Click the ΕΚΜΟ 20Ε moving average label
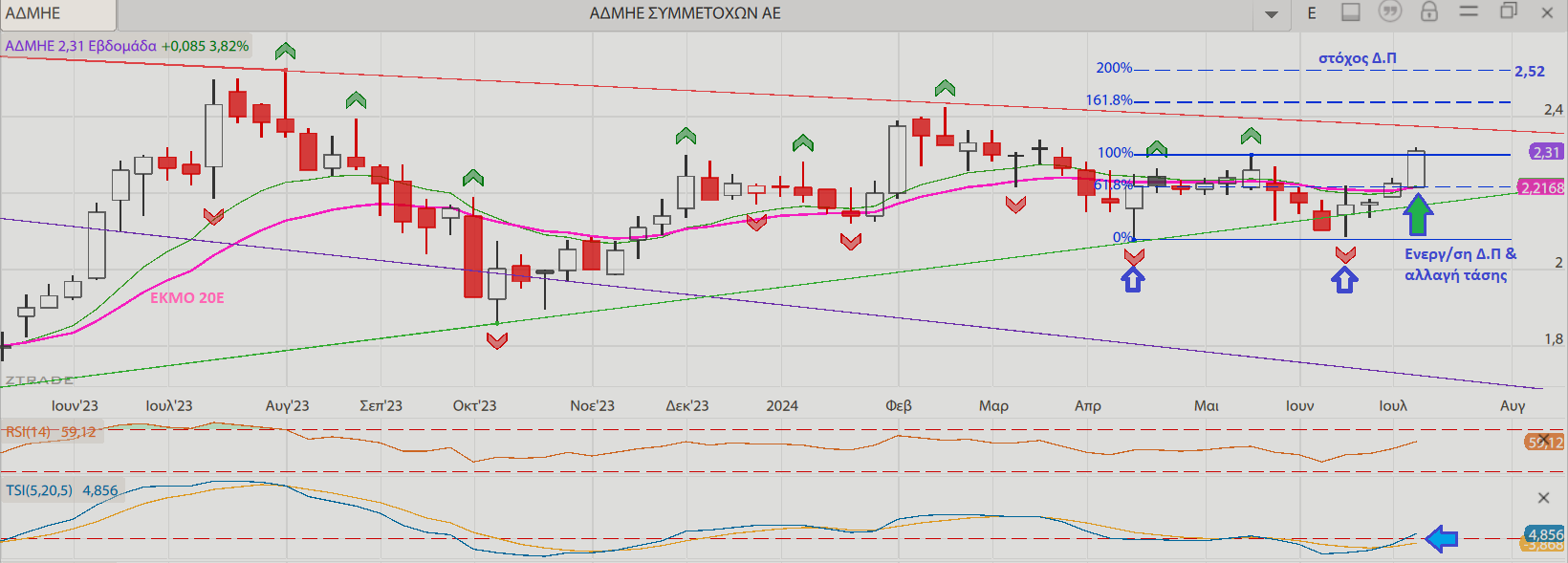Viewport: 1568px width, 563px height. point(187,298)
